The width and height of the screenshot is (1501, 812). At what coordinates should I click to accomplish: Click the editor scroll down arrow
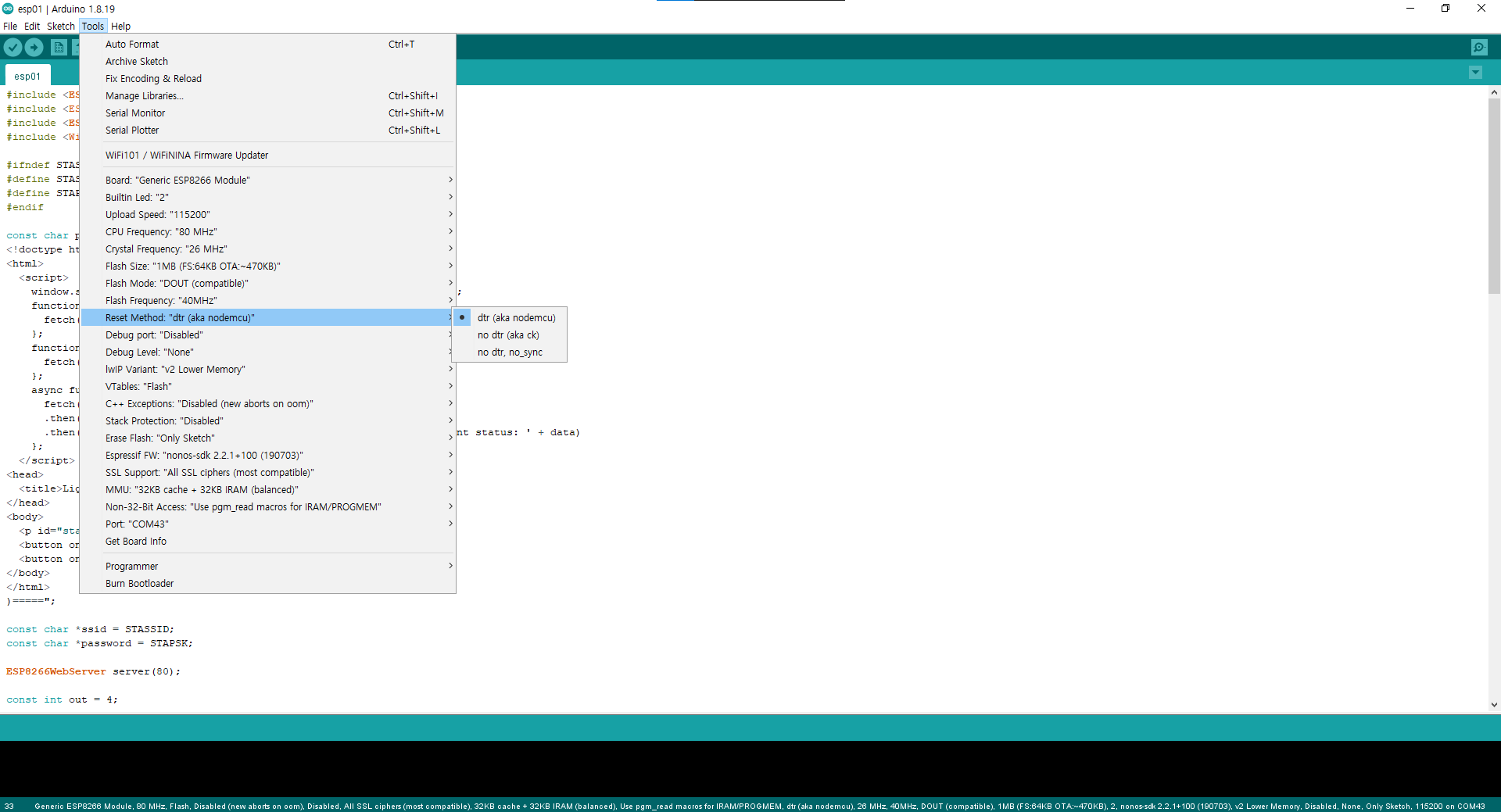(x=1494, y=705)
